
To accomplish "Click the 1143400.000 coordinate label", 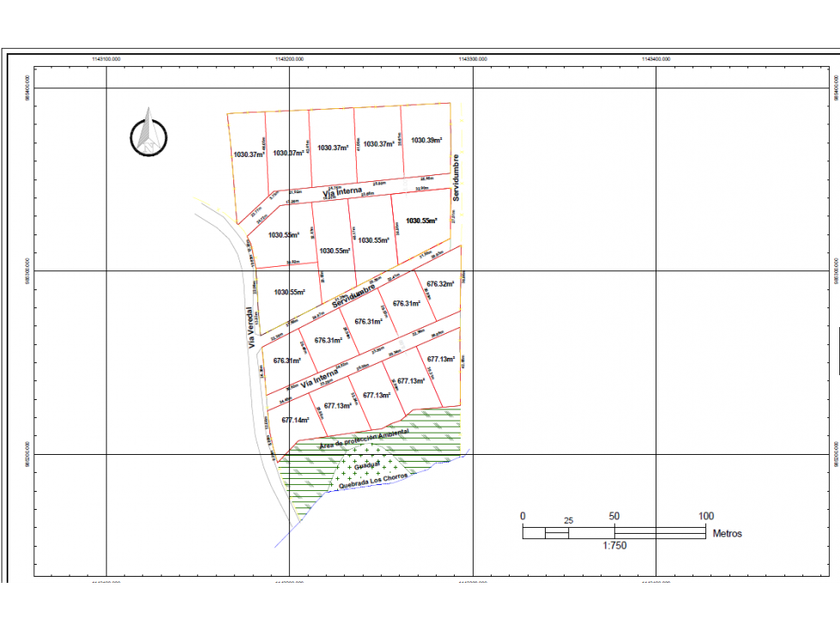I will pos(656,59).
